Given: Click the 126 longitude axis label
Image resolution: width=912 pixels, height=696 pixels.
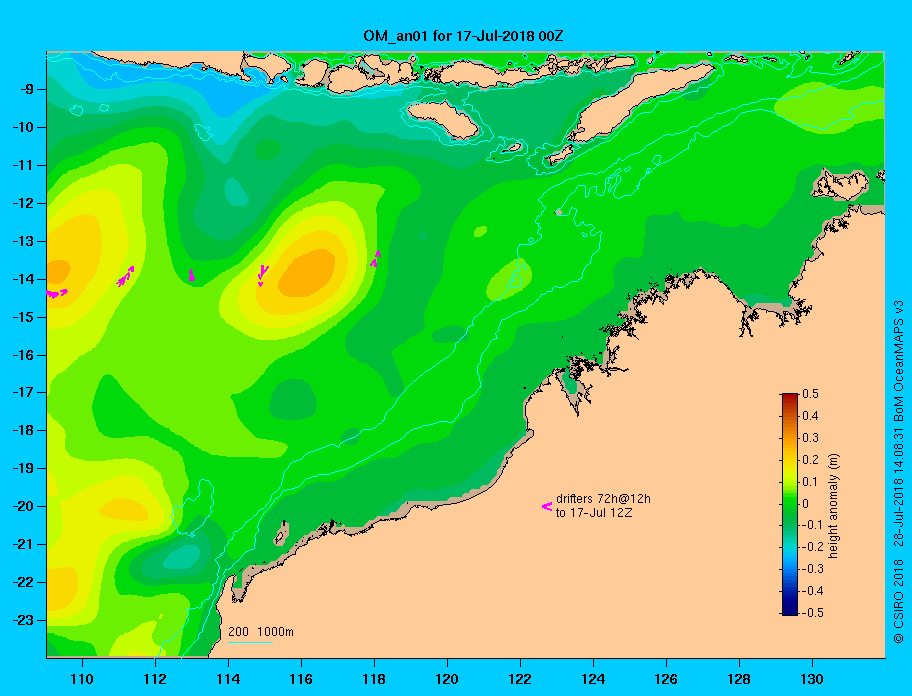Looking at the screenshot, I should click(x=666, y=679).
